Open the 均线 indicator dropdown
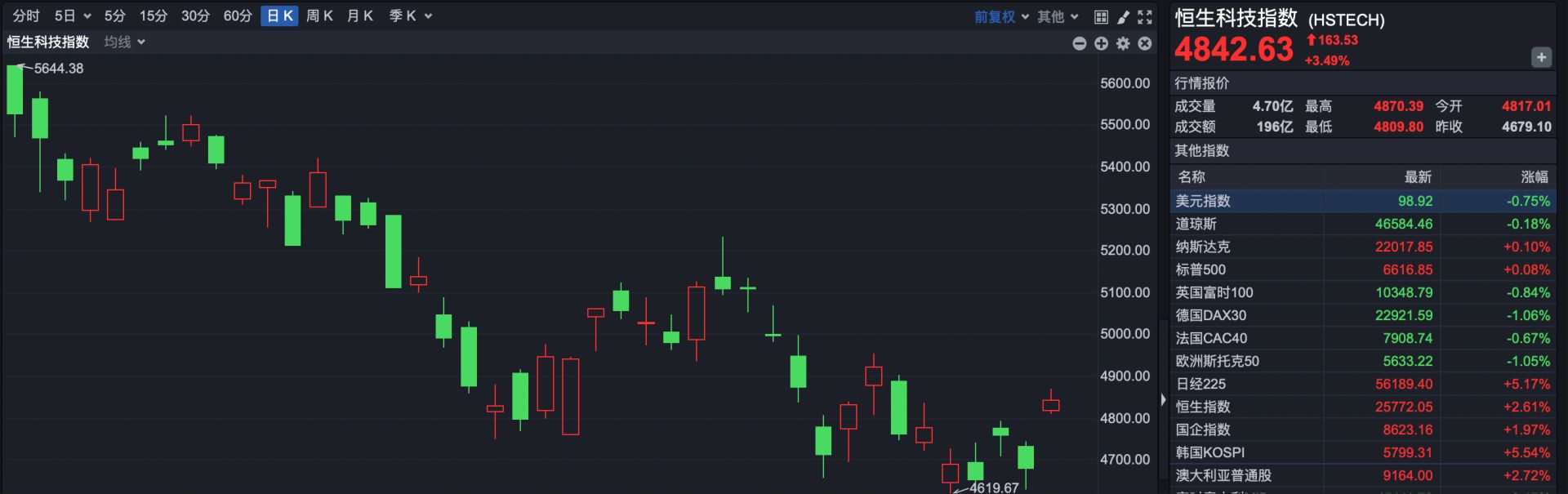Screen dimensions: 1568x494 (x=124, y=42)
